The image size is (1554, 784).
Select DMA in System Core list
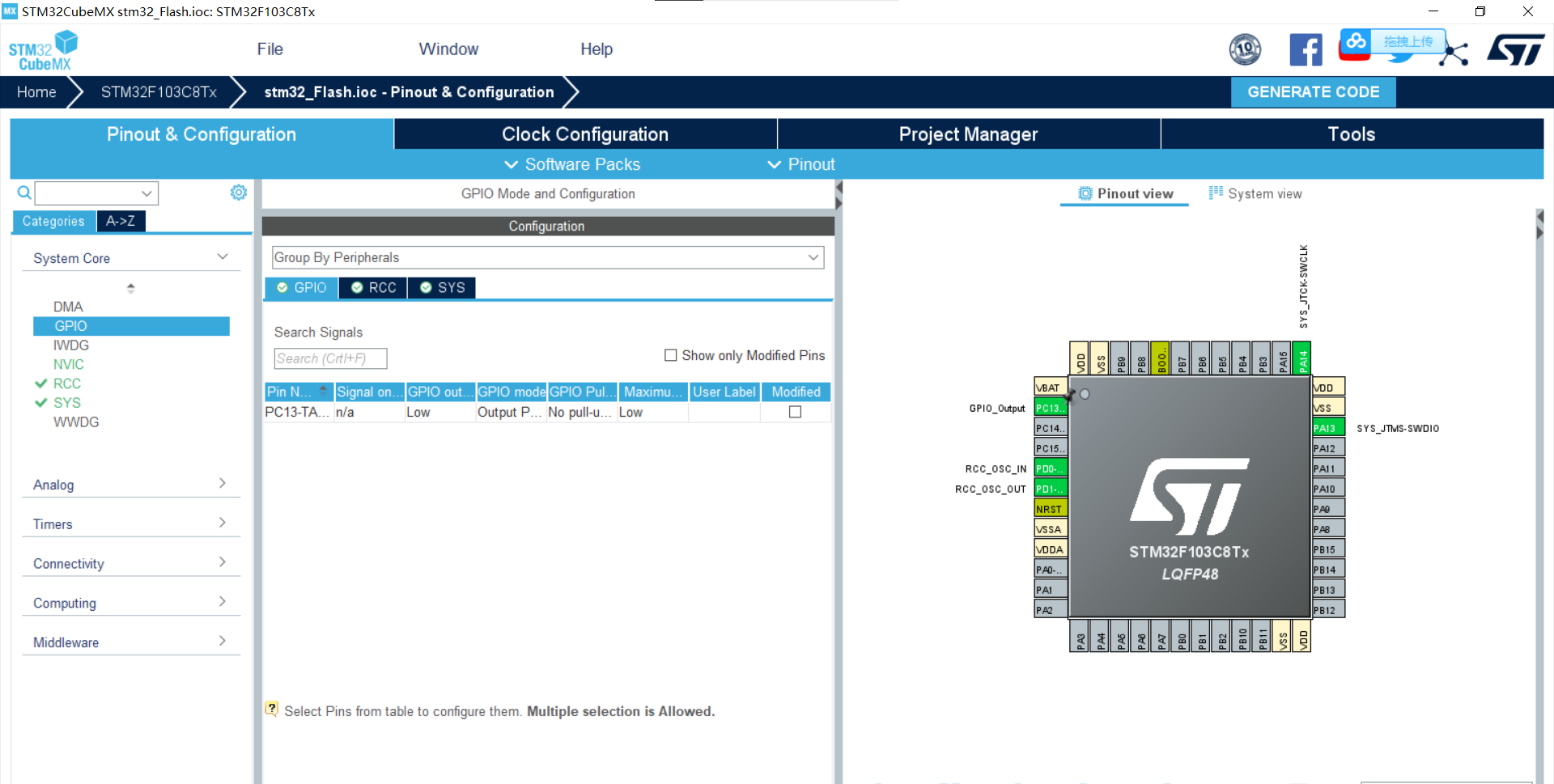point(68,307)
